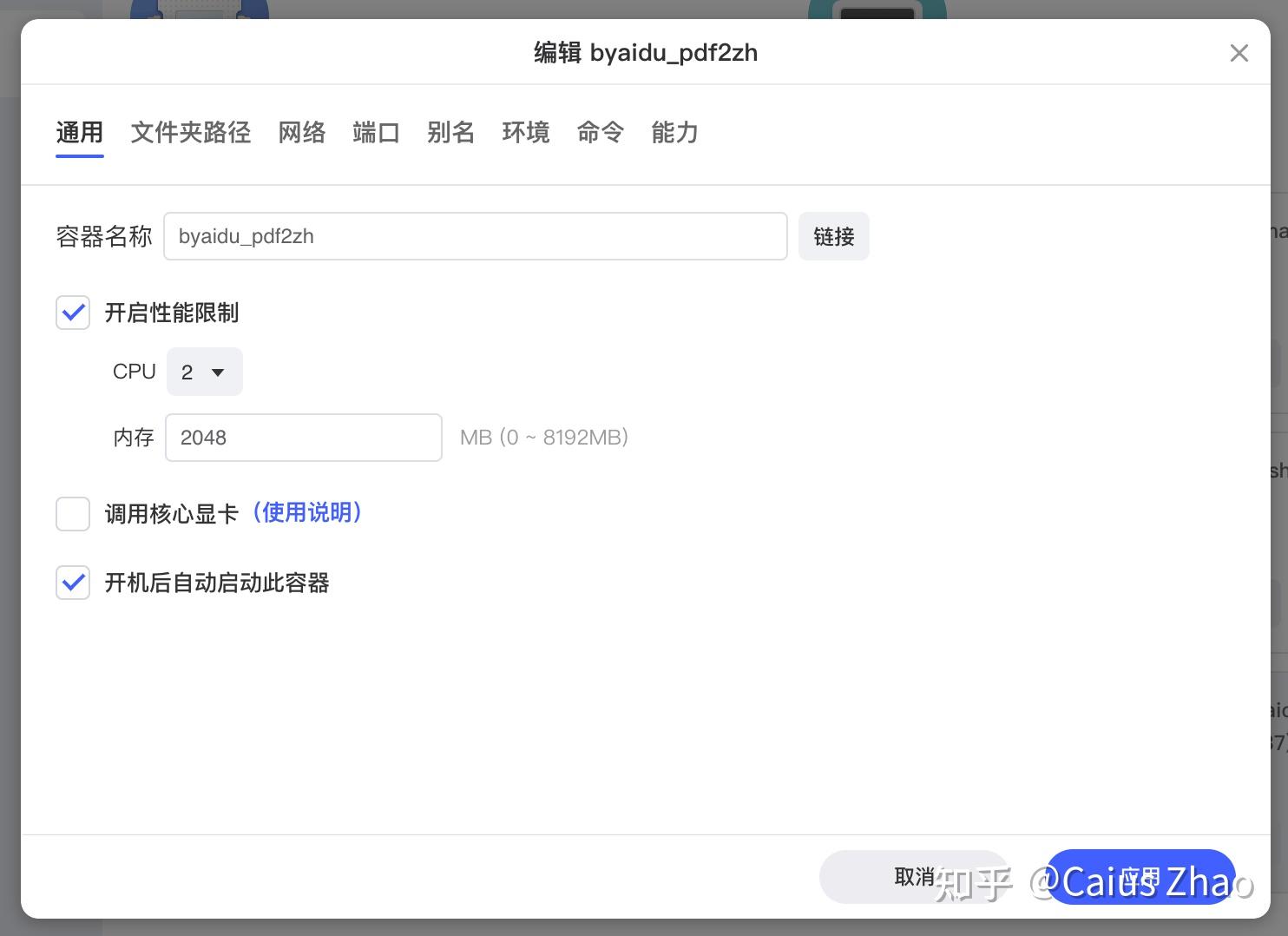This screenshot has width=1288, height=936.
Task: Click the 链接 button
Action: click(834, 236)
